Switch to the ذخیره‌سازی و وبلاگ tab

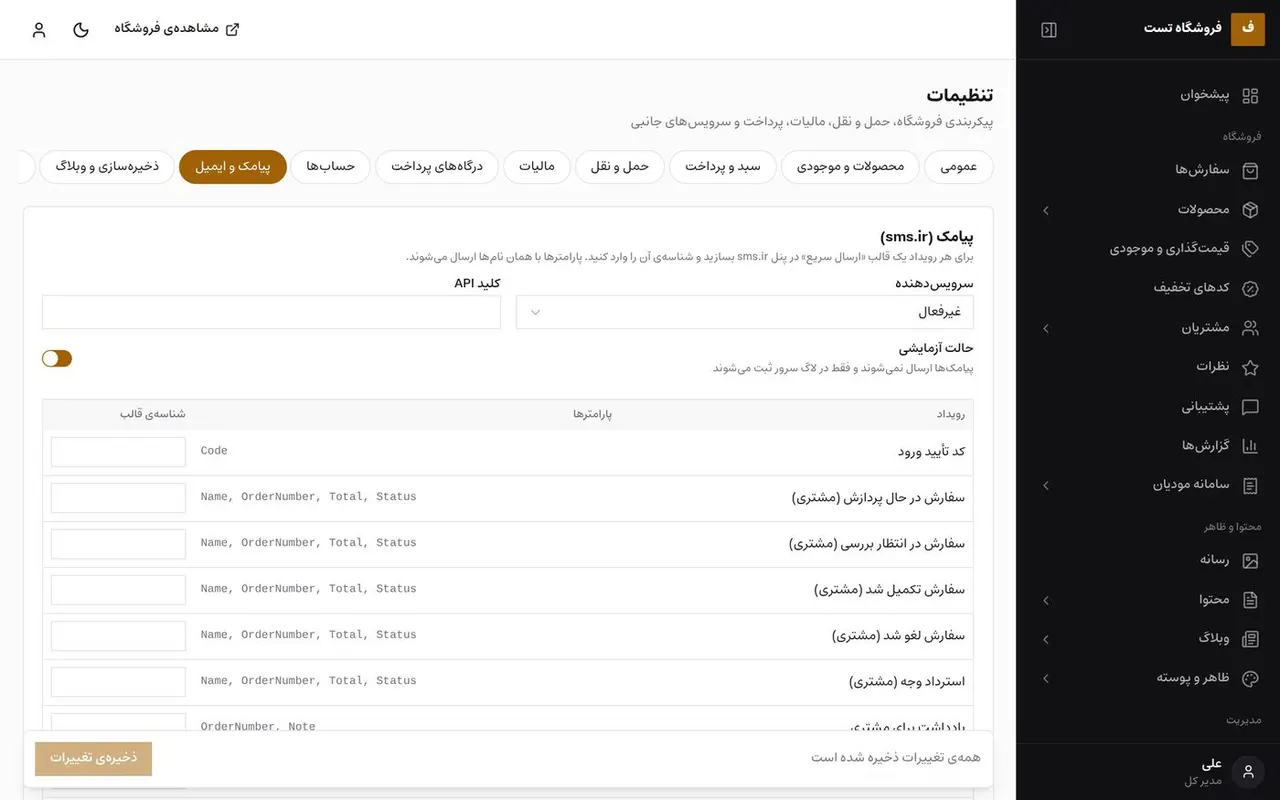[x=107, y=167]
